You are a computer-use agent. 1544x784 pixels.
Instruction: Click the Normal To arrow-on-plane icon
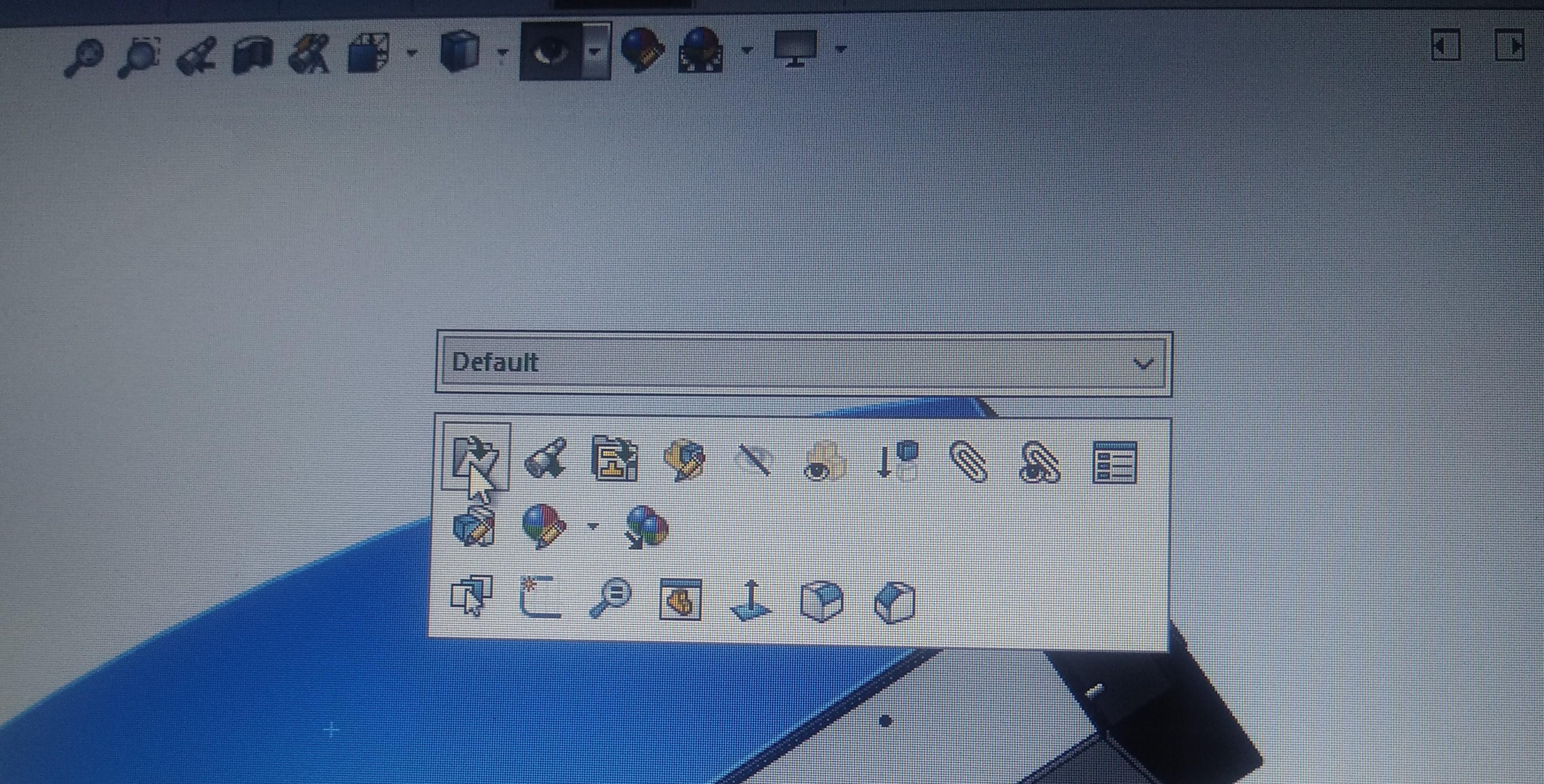pyautogui.click(x=751, y=600)
